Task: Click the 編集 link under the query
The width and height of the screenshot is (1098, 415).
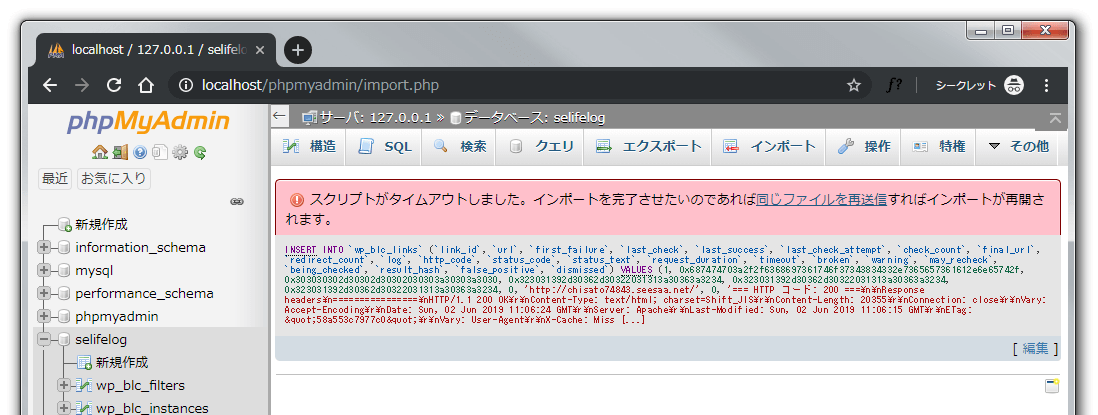Action: tap(1035, 348)
